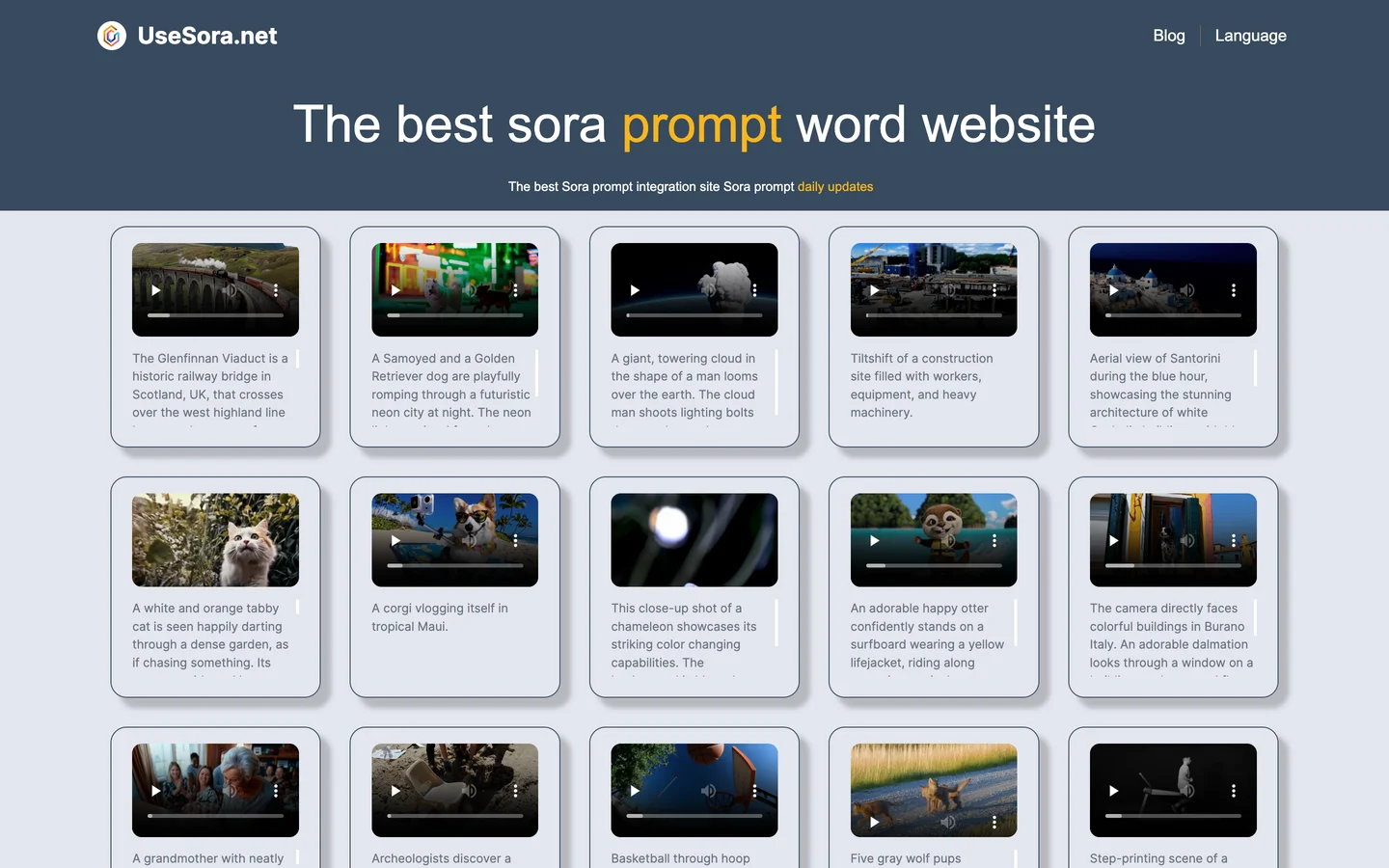The height and width of the screenshot is (868, 1389).
Task: Play the grandmother birthday video
Action: [156, 791]
